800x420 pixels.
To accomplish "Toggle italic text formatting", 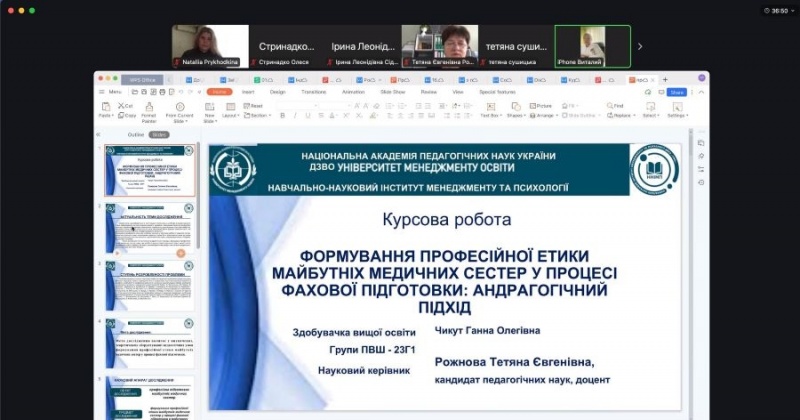I will click(x=294, y=115).
